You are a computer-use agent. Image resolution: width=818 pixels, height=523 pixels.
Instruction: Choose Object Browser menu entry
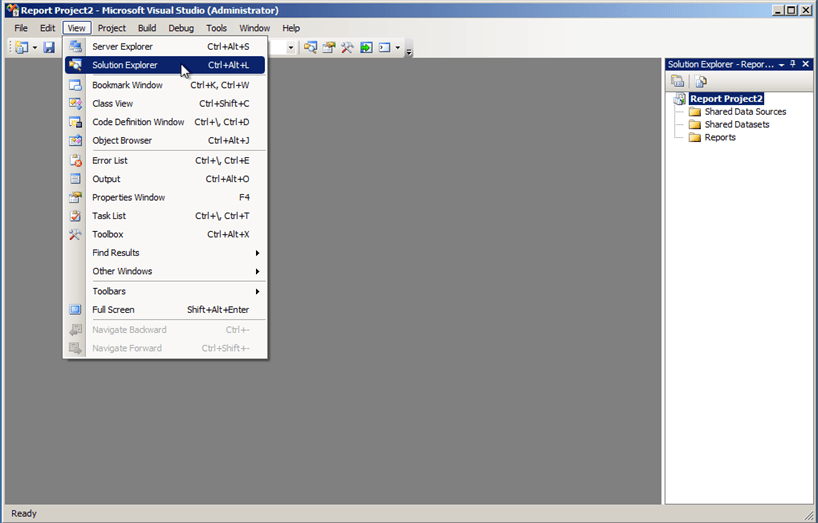click(165, 140)
